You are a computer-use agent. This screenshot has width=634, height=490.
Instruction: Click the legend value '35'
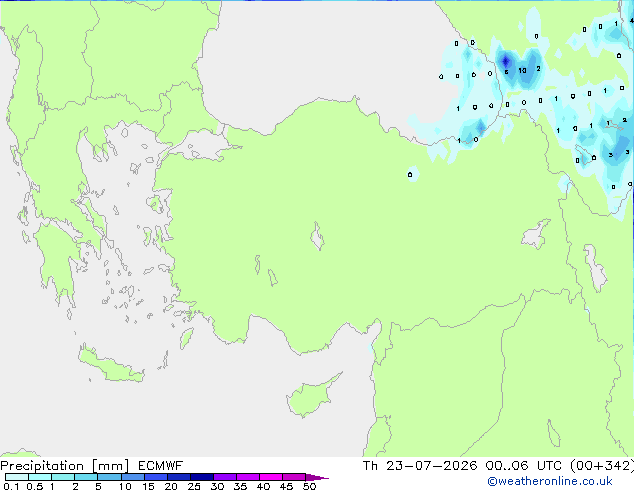click(x=240, y=486)
